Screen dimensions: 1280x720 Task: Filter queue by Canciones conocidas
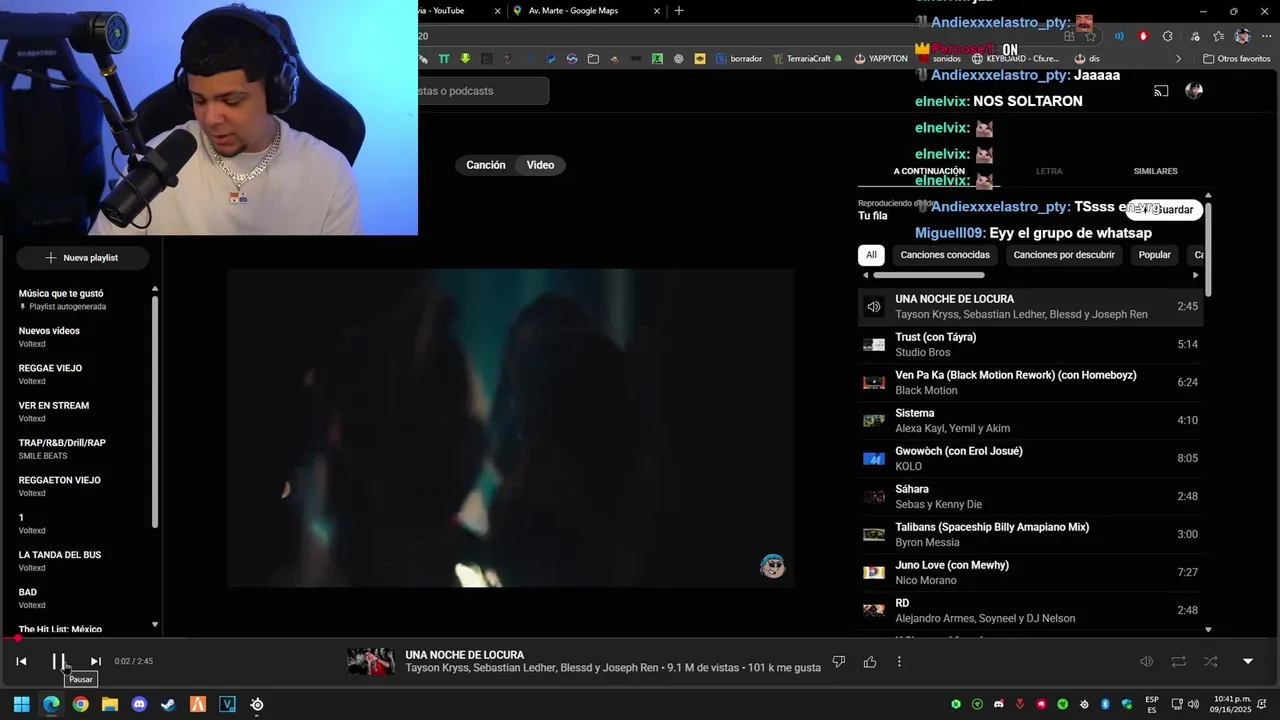click(945, 255)
